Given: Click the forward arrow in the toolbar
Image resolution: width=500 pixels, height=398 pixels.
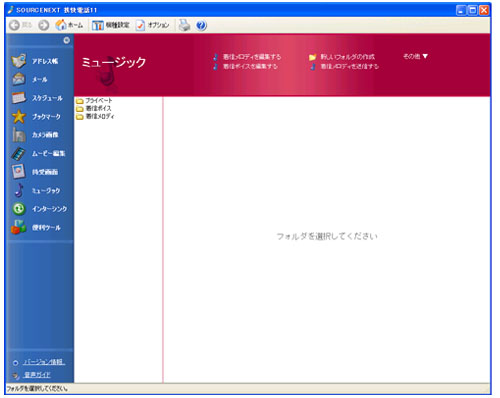Looking at the screenshot, I should tap(43, 25).
